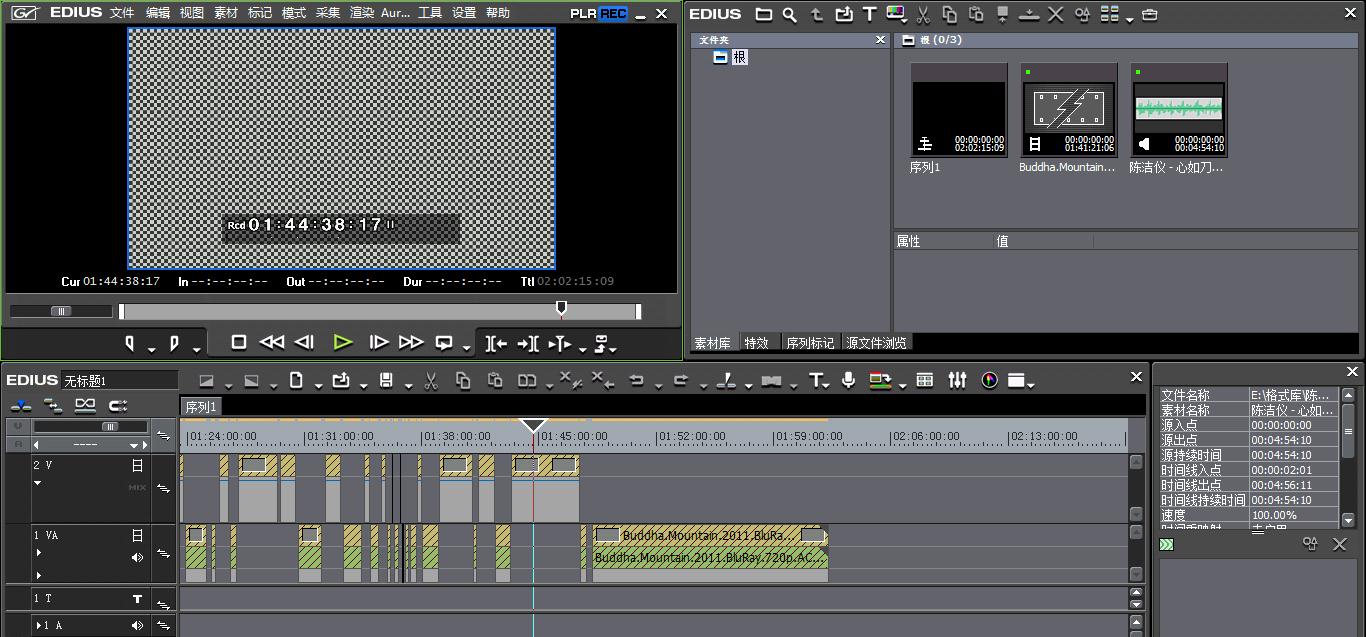Select the Buddha.Mountain clip thumbnail in bin

tap(1068, 110)
